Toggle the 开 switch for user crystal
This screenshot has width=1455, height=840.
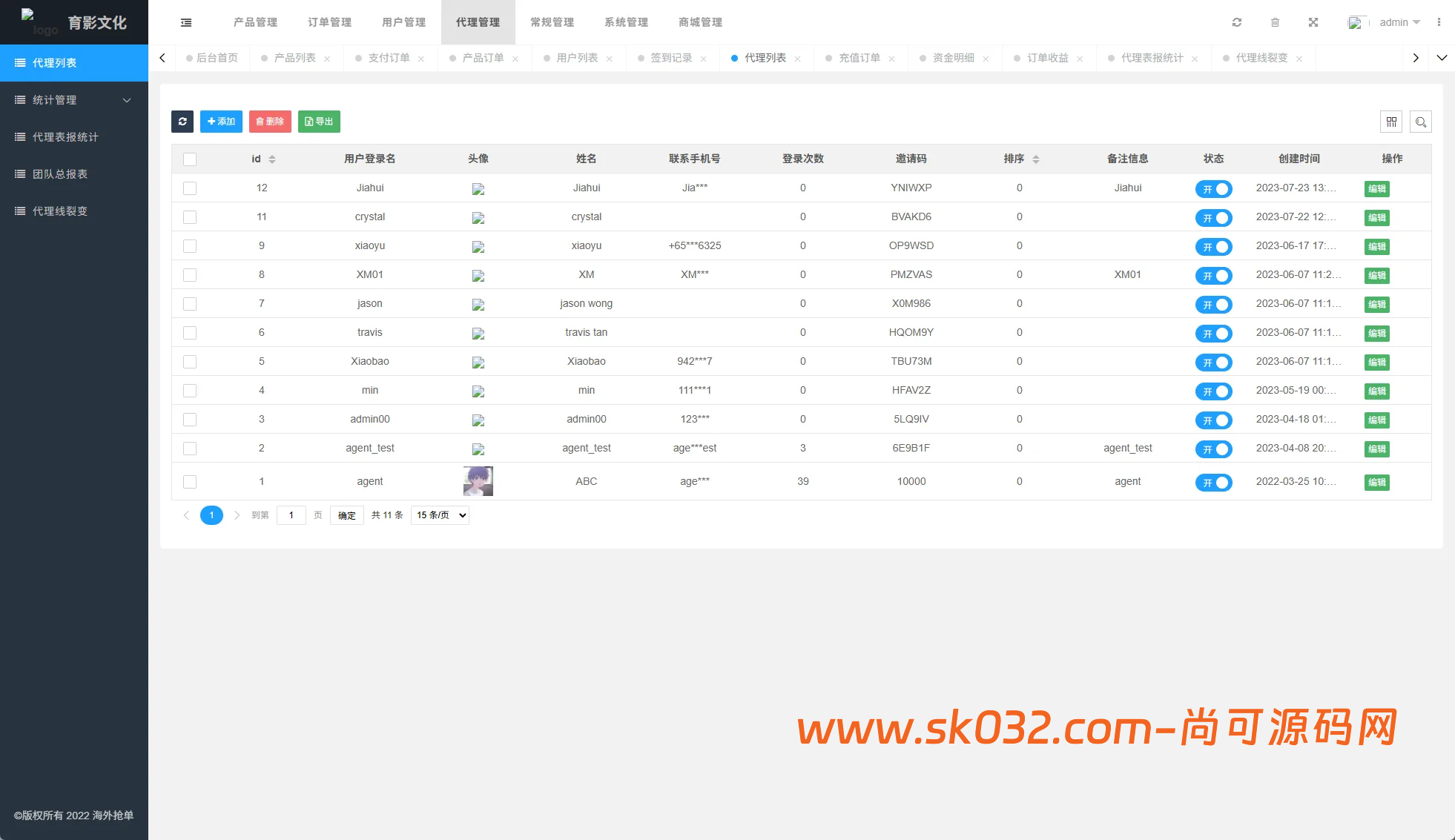1213,217
